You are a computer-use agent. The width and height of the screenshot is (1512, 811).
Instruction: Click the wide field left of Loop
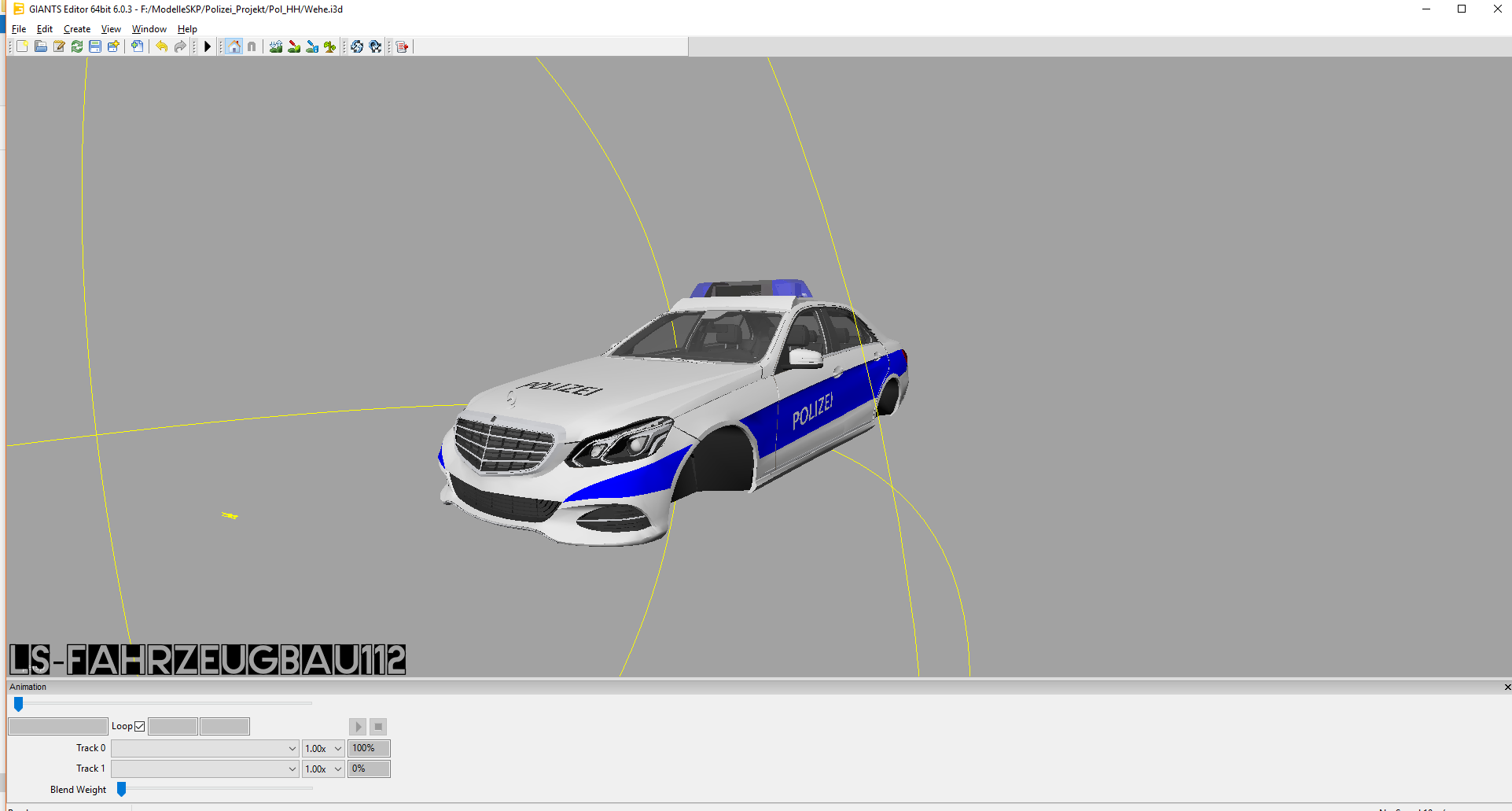[x=58, y=726]
